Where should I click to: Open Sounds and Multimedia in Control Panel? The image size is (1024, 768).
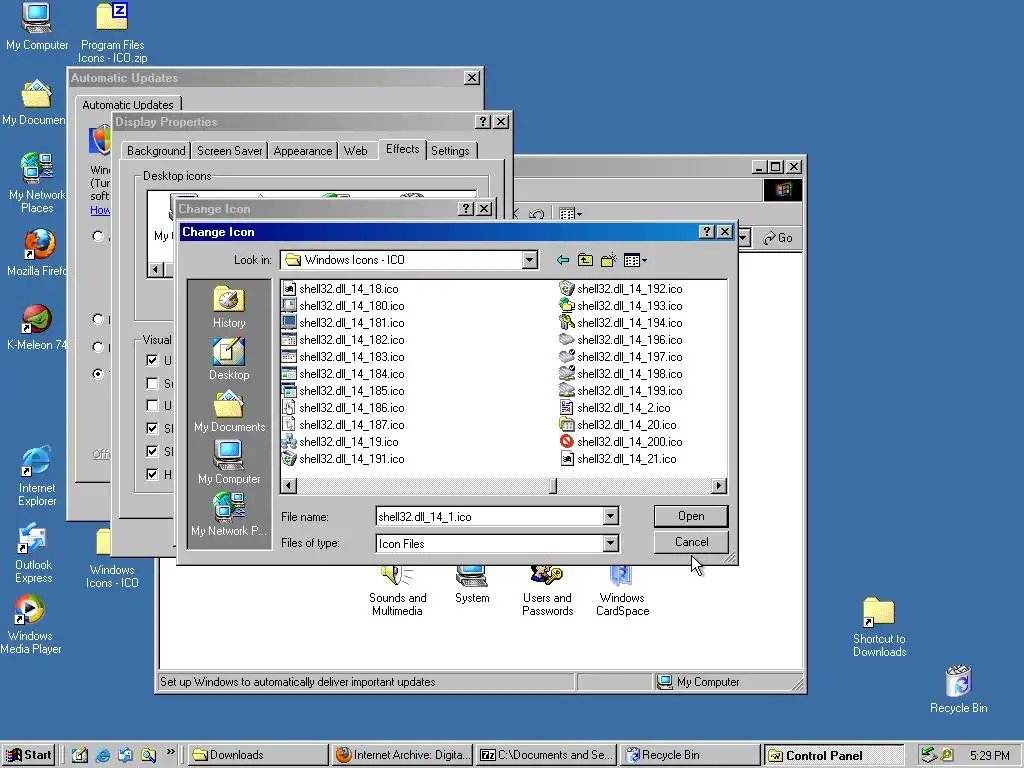397,591
